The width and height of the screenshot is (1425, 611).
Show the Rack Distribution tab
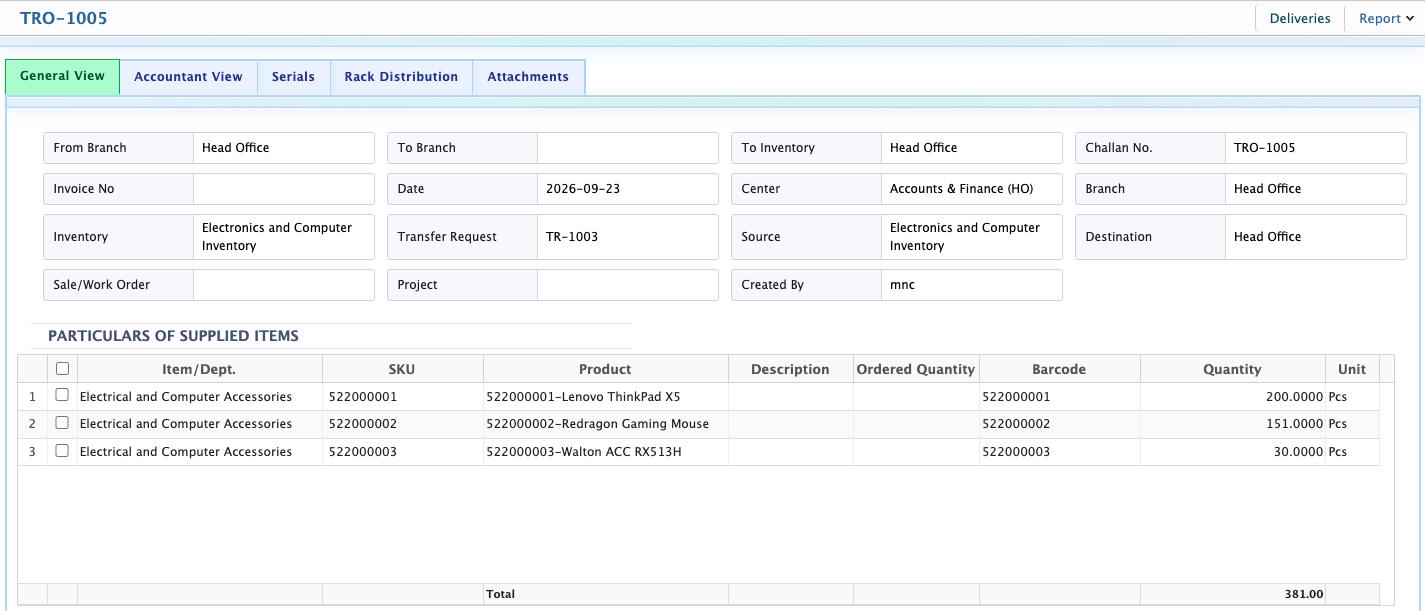pos(401,77)
